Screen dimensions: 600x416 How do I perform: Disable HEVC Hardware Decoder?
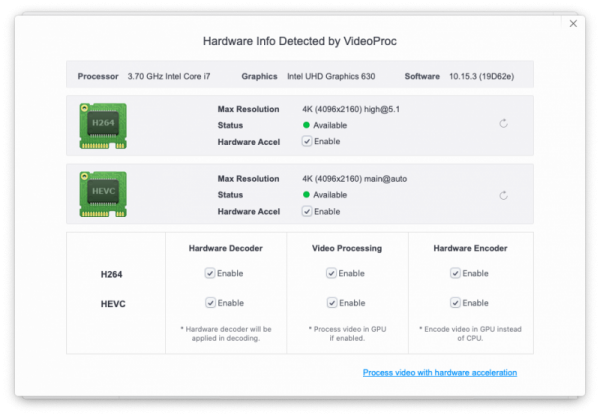[210, 303]
